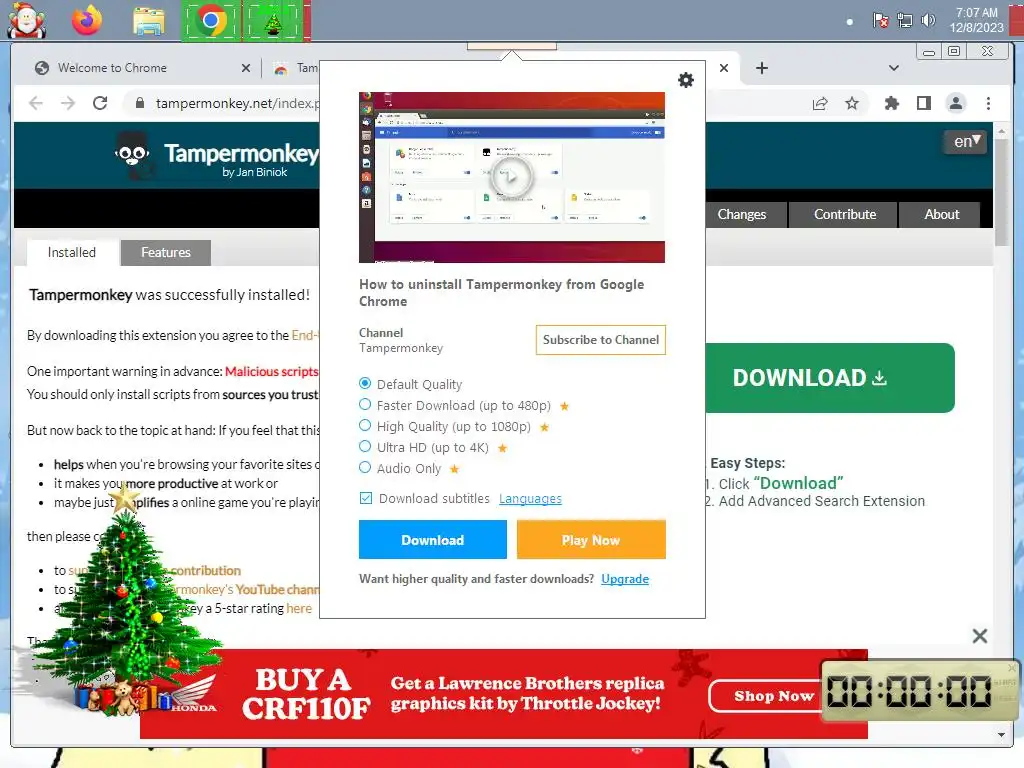1024x768 pixels.
Task: Toggle Download subtitles checkbox
Action: pyautogui.click(x=366, y=498)
